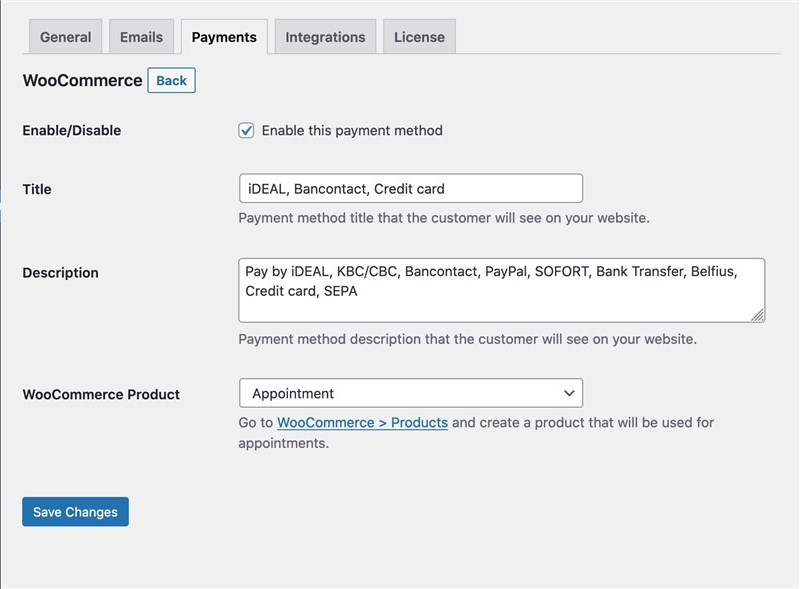Uncheck Enable this payment method checkbox
The width and height of the screenshot is (800, 589).
coord(246,130)
